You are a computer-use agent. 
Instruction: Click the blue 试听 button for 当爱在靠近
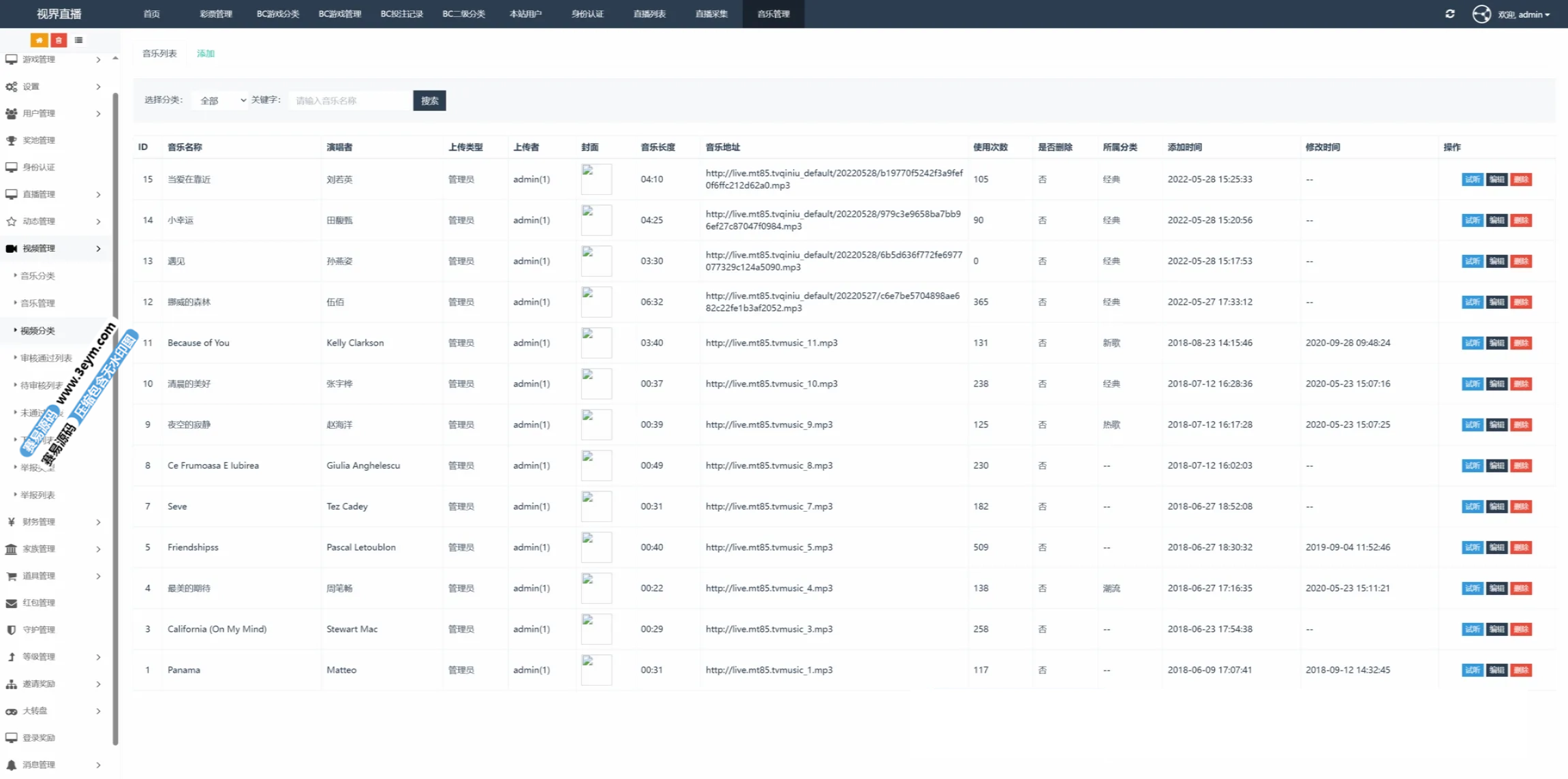pyautogui.click(x=1472, y=179)
